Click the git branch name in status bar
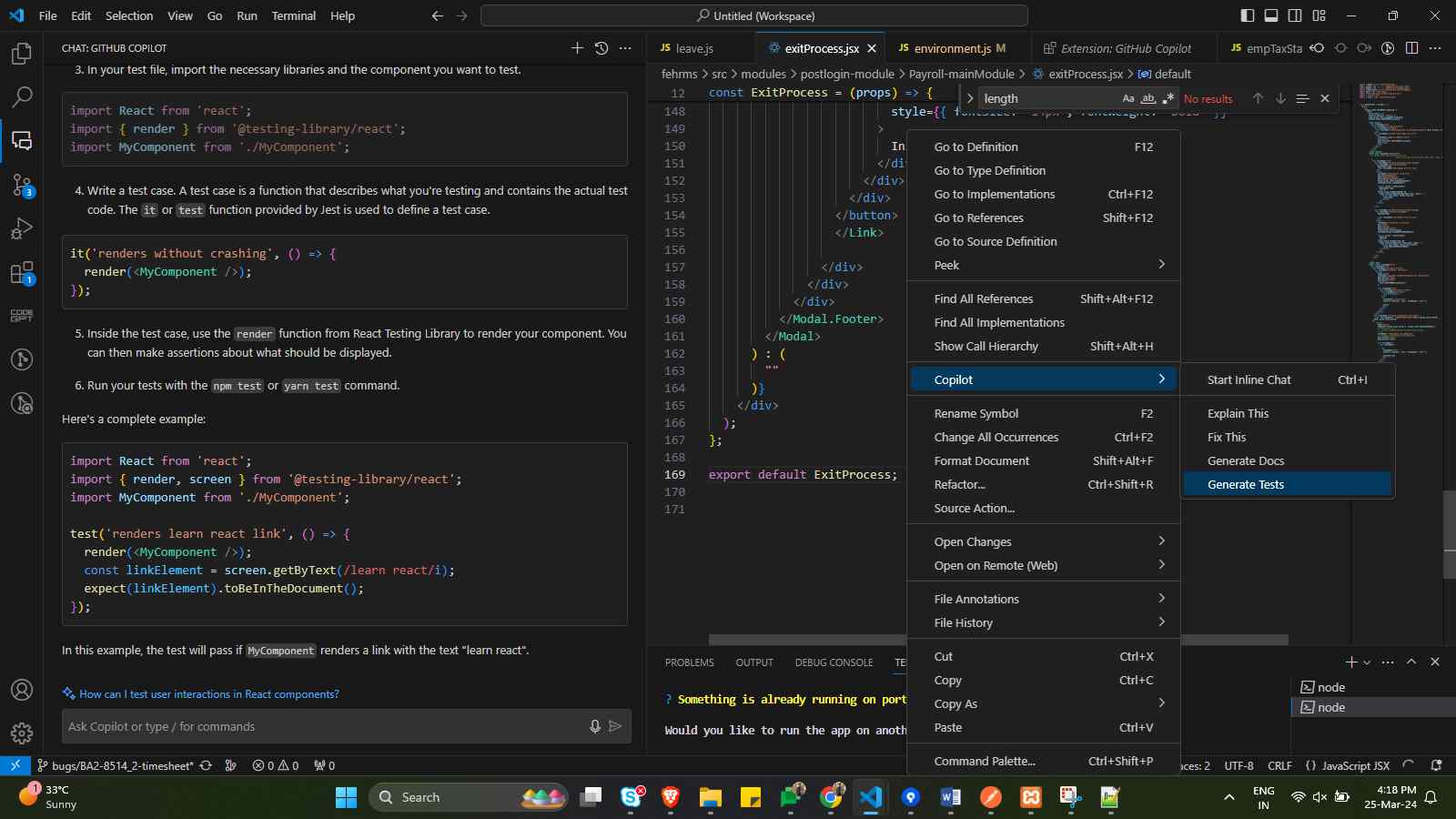The height and width of the screenshot is (819, 1456). coord(115,765)
